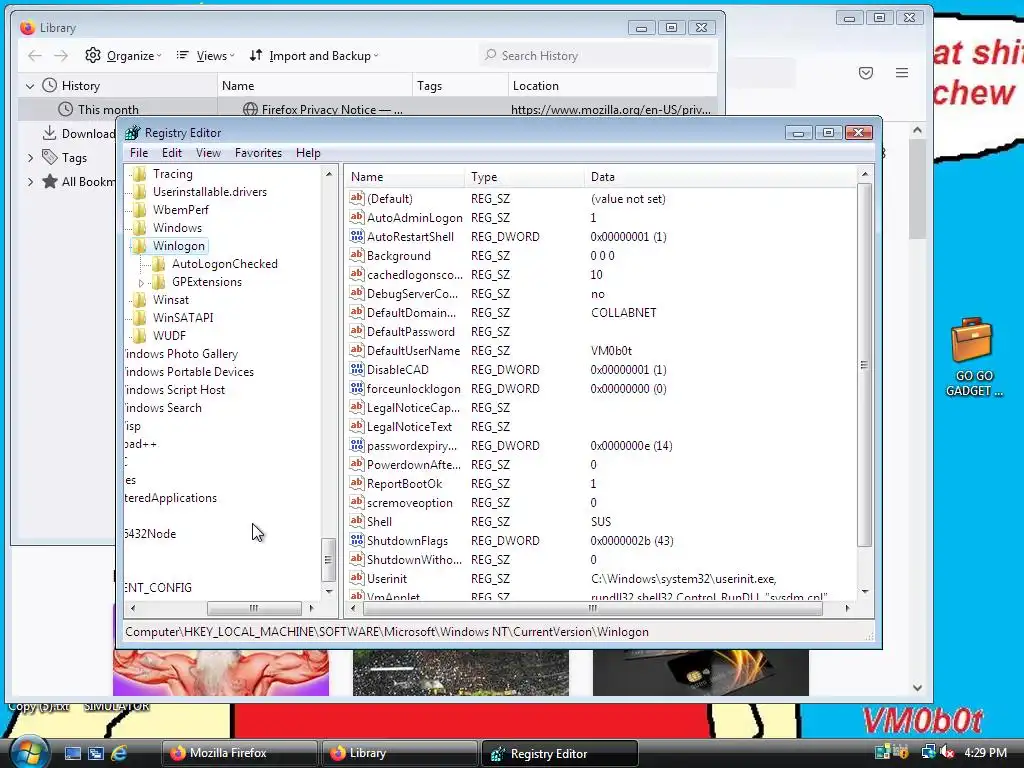
Task: Select the Winsat key folder icon
Action: click(x=139, y=300)
